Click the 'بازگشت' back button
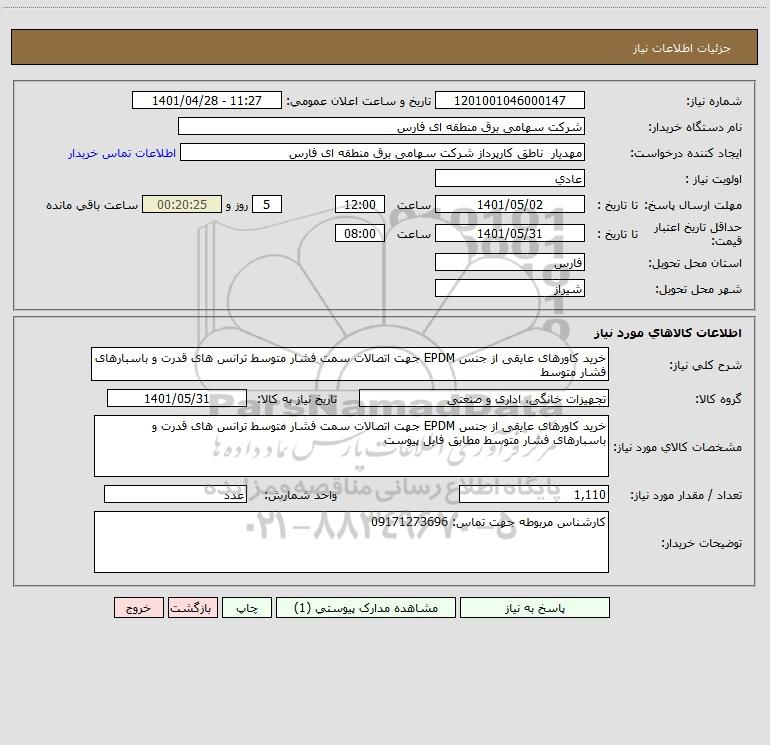The height and width of the screenshot is (745, 770). pyautogui.click(x=192, y=608)
